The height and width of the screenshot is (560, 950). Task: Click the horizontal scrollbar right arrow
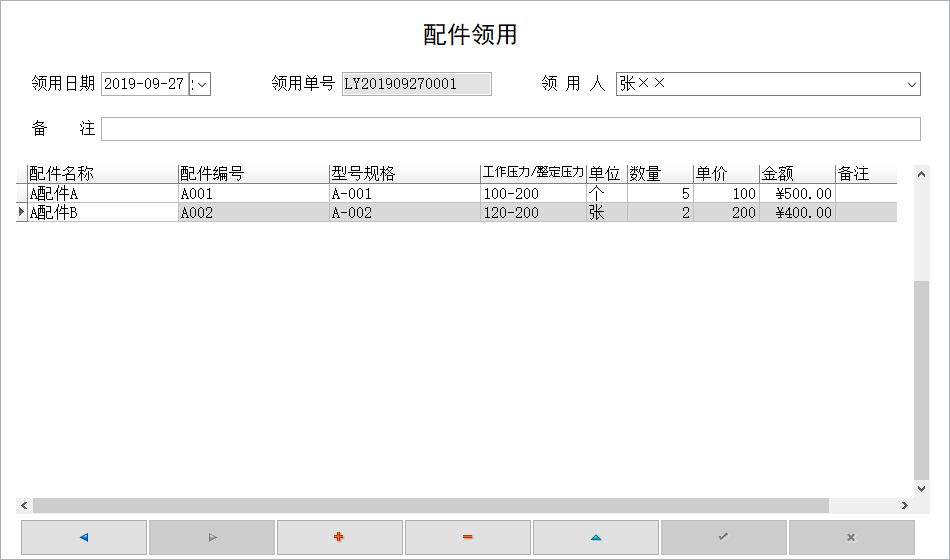(905, 505)
